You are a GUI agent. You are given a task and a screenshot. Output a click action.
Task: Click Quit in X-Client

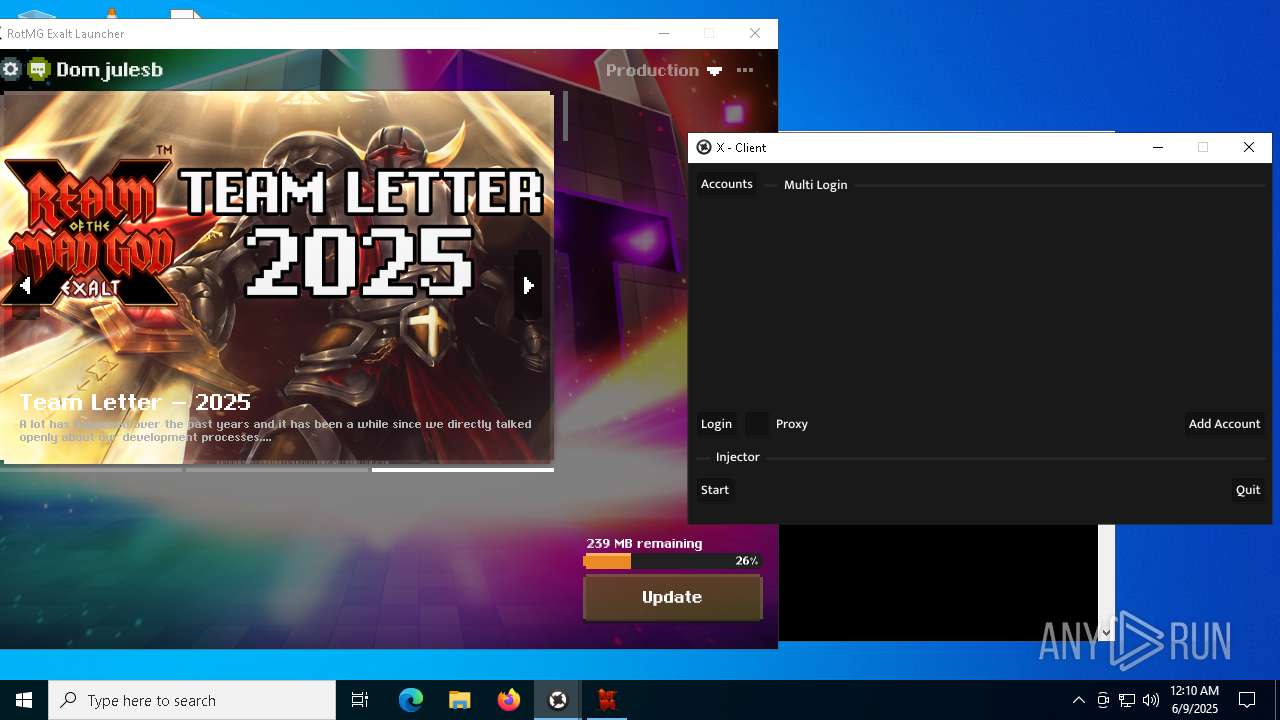(1248, 490)
